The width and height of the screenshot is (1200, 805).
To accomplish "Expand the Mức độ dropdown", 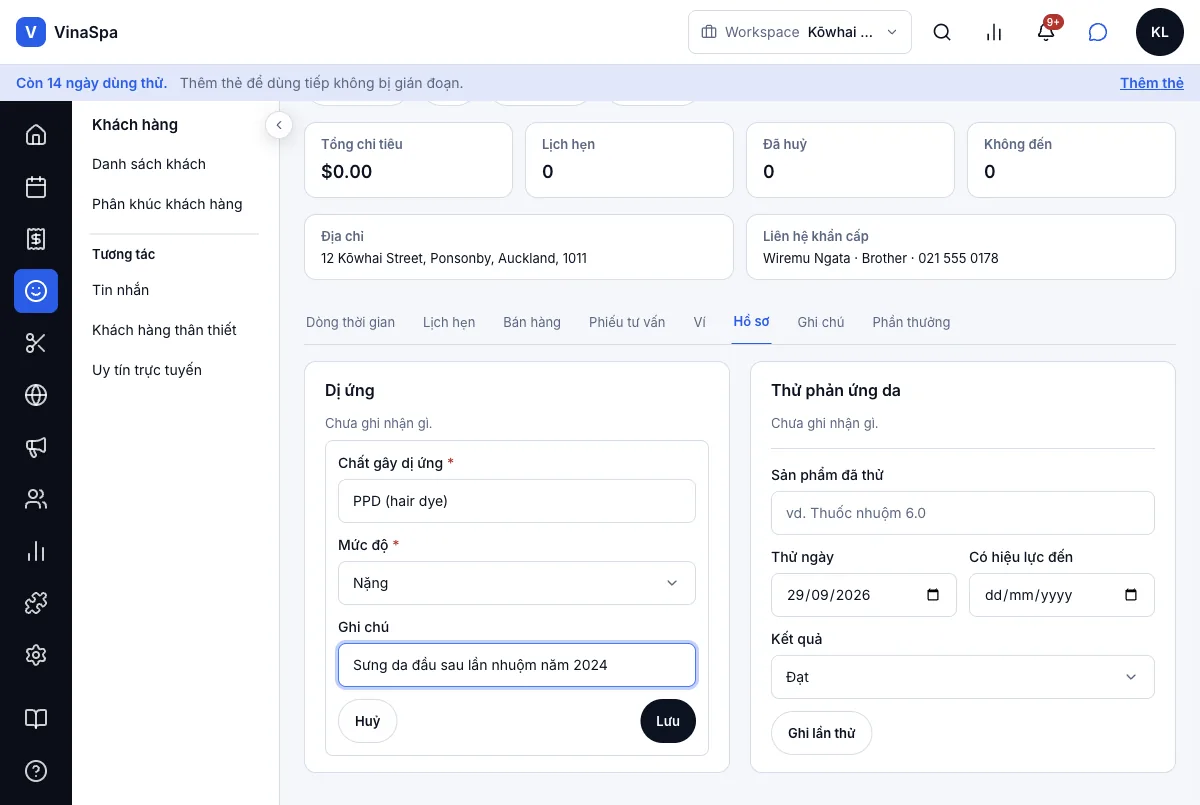I will [x=517, y=583].
